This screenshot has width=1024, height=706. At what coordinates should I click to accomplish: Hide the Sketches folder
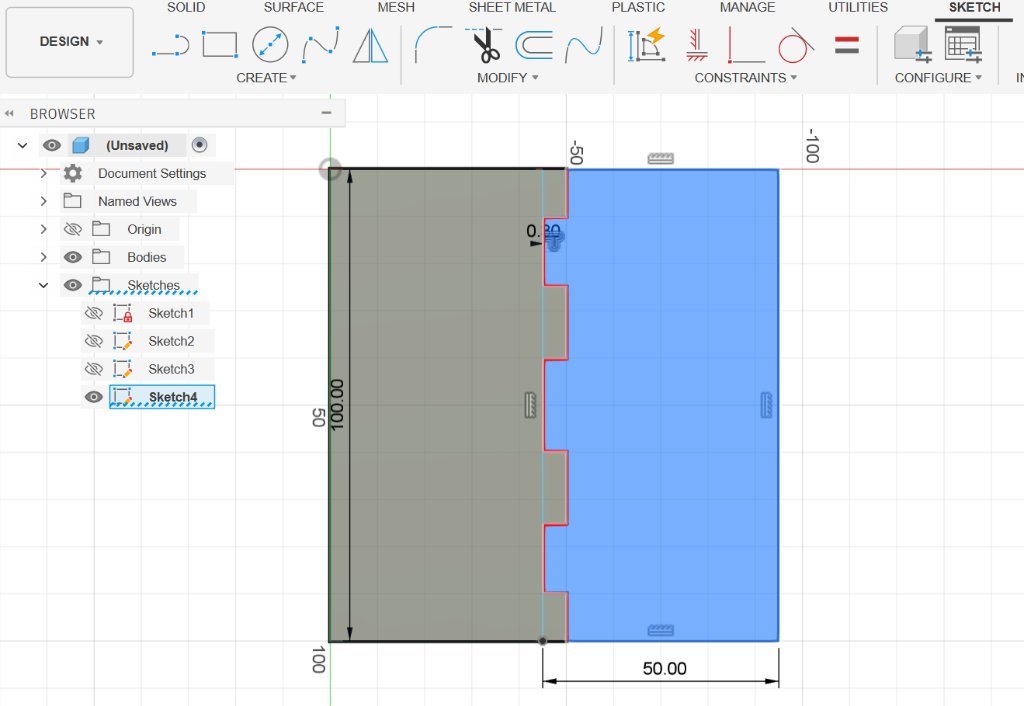[72, 285]
